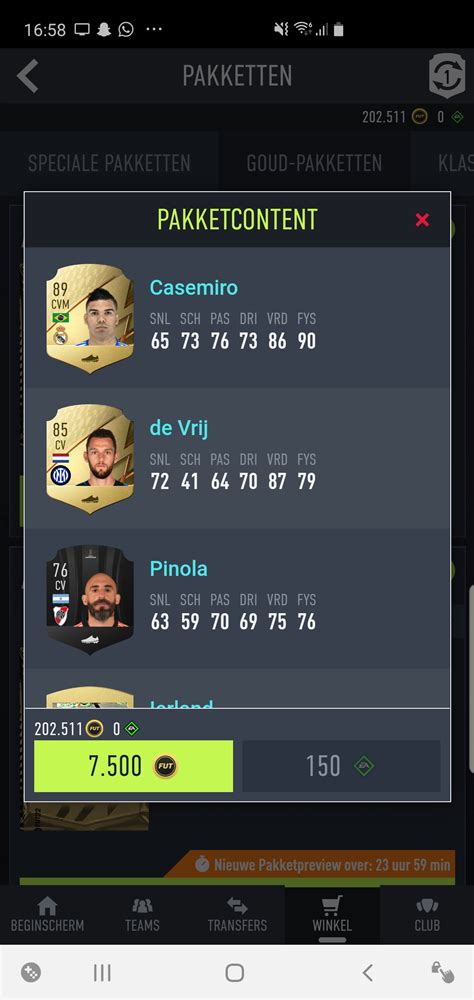
Task: Tap the Android recent apps button
Action: (102, 973)
